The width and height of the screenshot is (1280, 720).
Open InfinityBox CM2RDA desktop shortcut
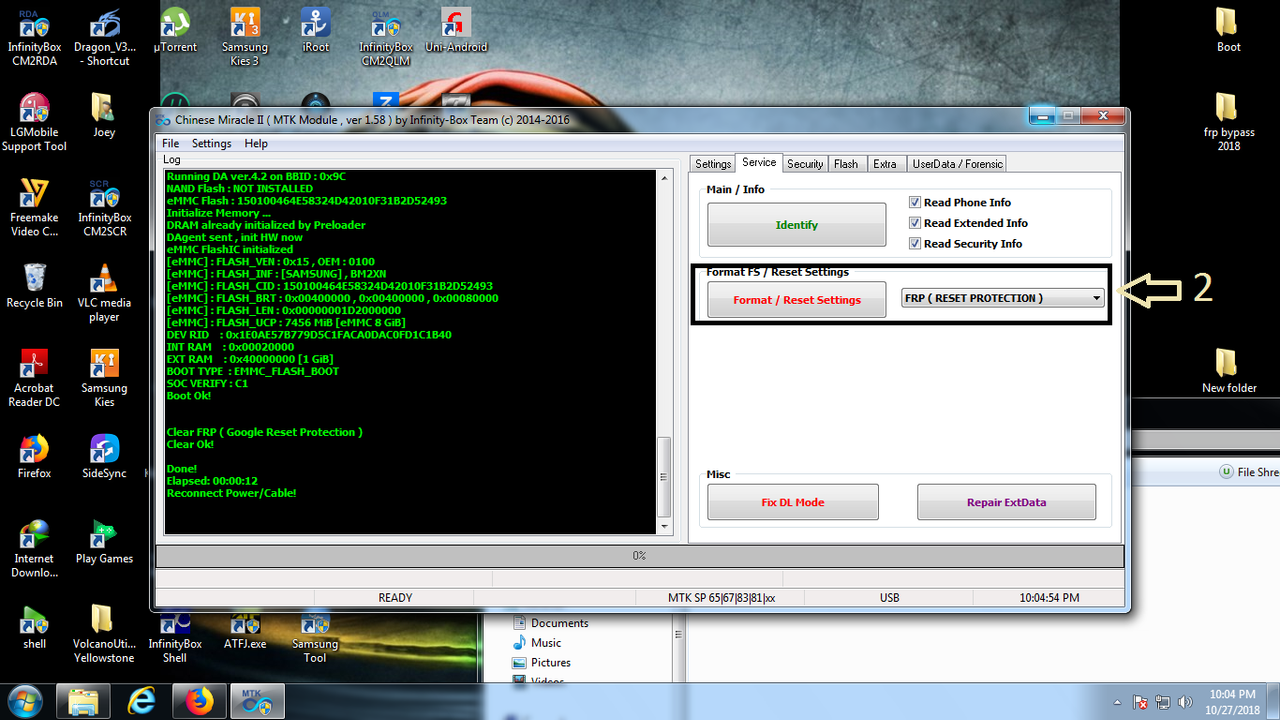point(33,38)
